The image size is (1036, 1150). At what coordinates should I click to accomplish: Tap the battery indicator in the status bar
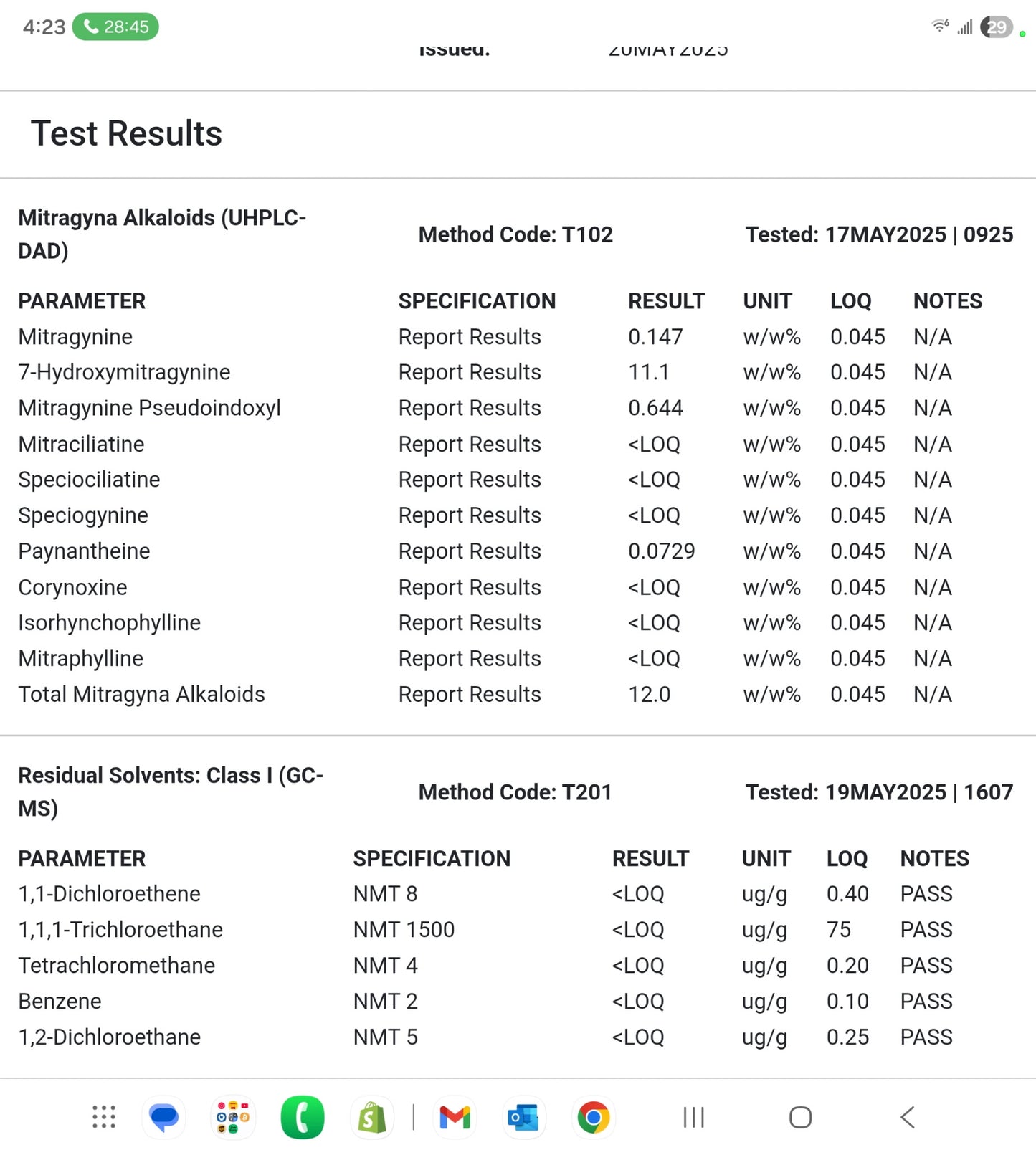[x=996, y=27]
